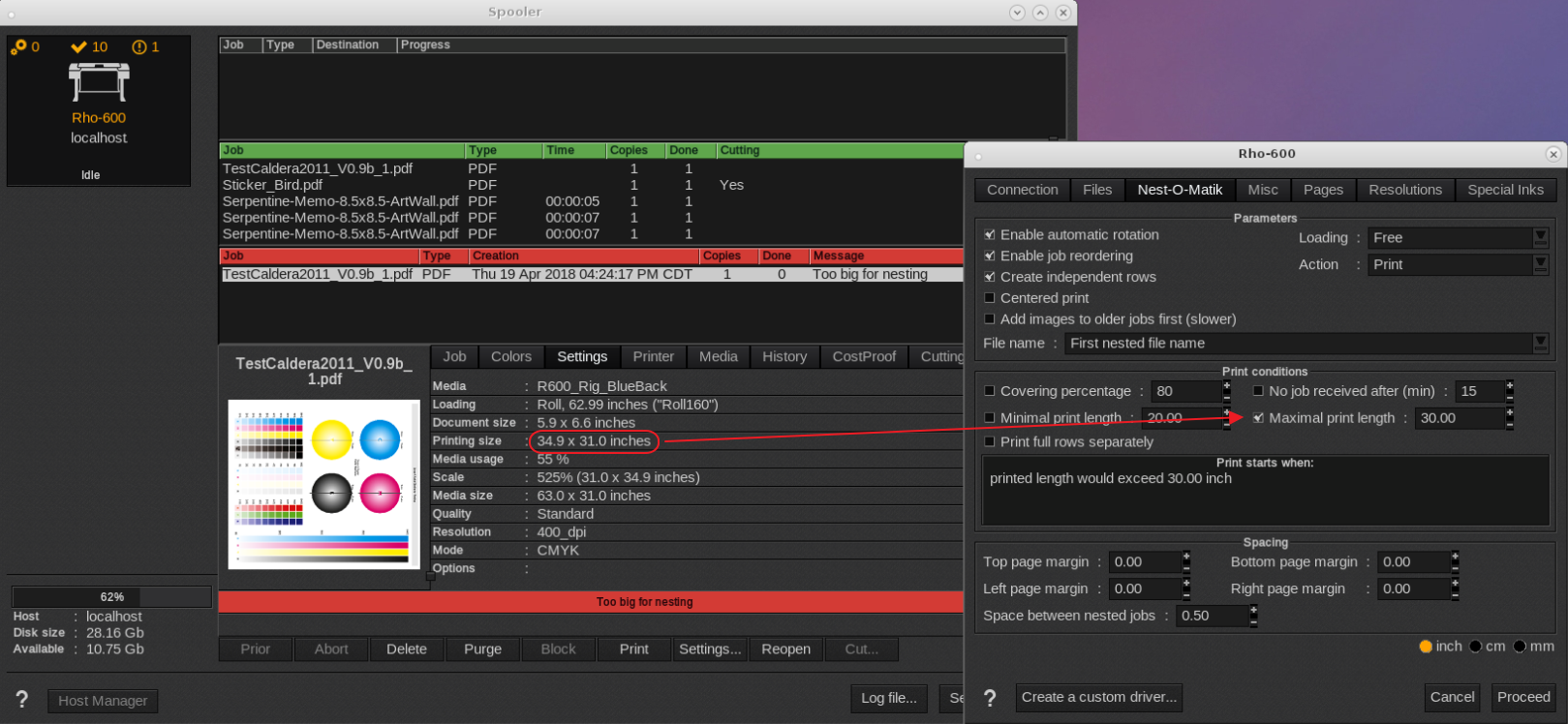Viewport: 1568px width, 724px height.
Task: Open the CostProof tab
Action: click(864, 356)
